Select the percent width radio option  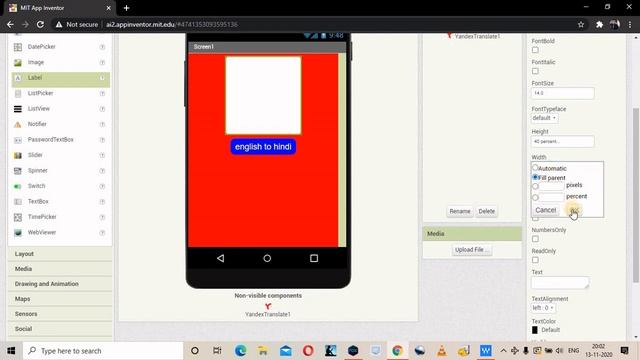[x=535, y=197]
